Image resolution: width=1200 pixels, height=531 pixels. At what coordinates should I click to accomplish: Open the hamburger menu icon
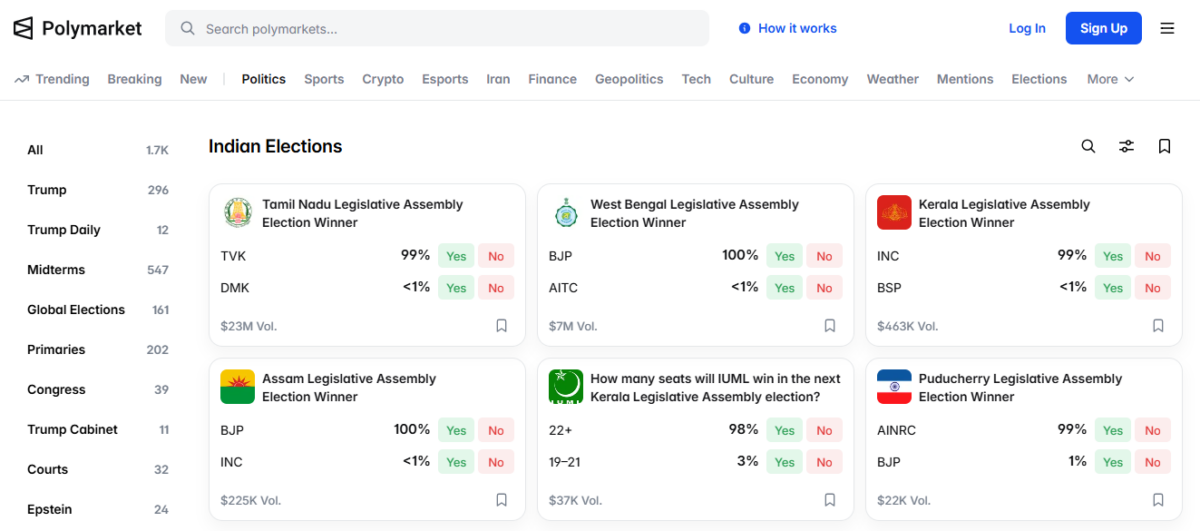point(1167,28)
